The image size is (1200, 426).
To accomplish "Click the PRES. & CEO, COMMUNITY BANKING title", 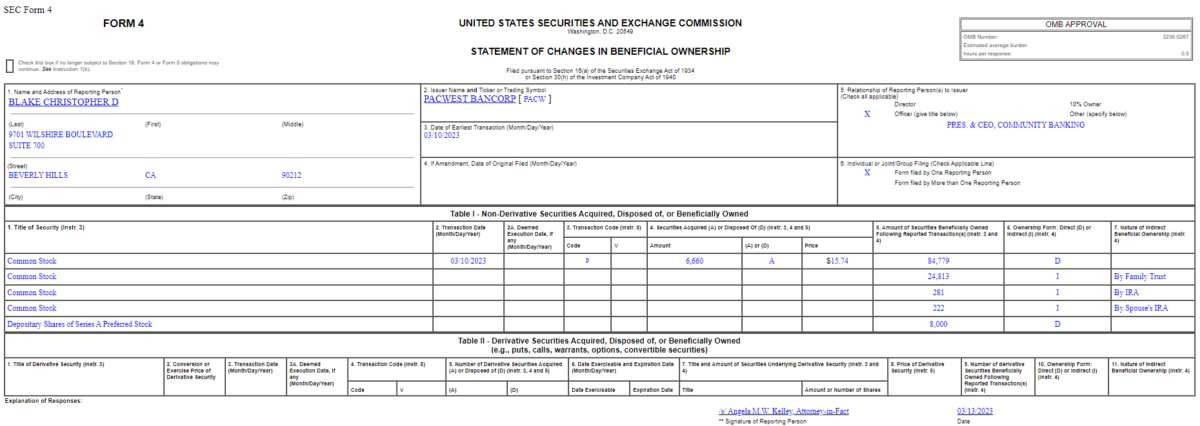I will [1015, 125].
